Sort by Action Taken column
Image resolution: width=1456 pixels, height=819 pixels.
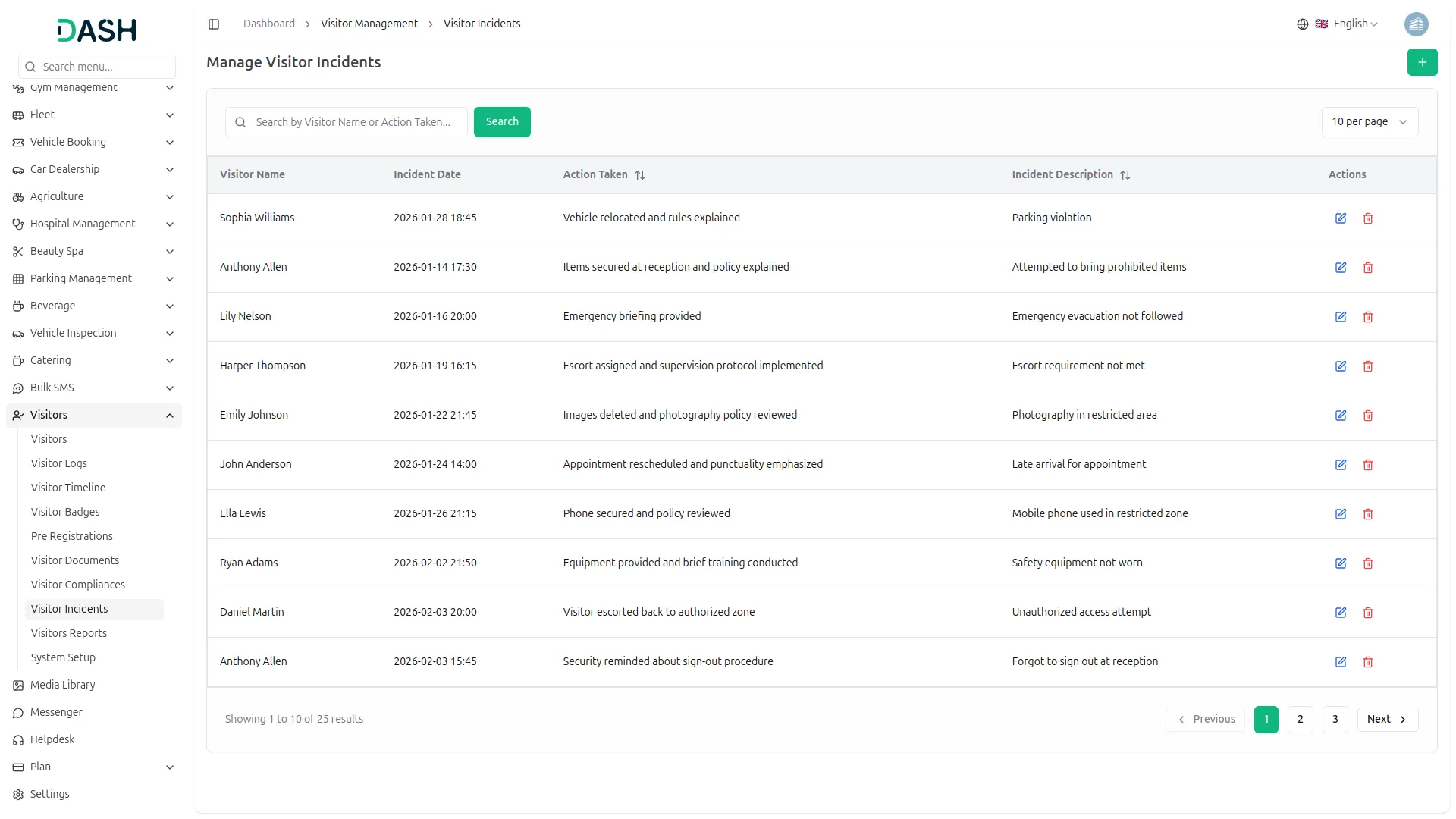639,175
